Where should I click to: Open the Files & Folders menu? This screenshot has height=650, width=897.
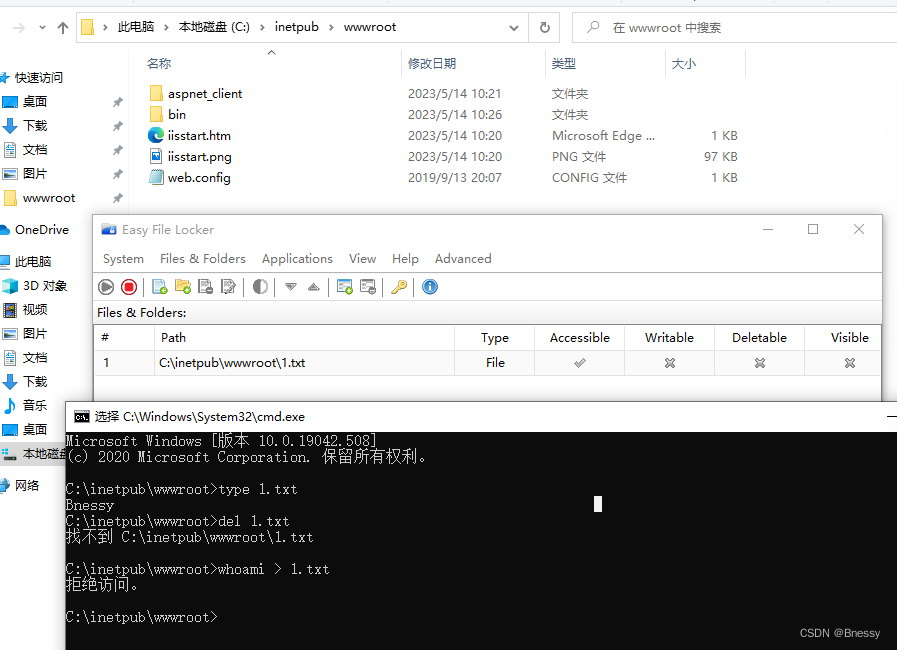click(x=202, y=258)
